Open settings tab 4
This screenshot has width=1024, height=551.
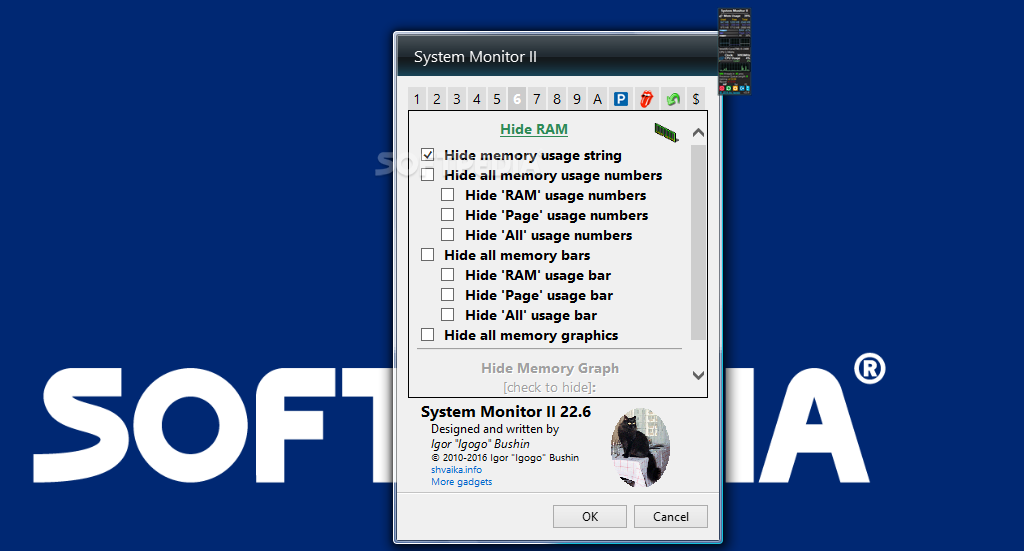tap(477, 99)
